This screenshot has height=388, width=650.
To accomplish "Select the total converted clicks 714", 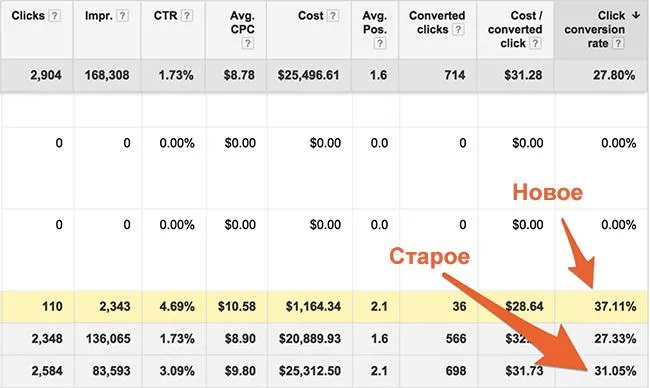I will click(455, 75).
